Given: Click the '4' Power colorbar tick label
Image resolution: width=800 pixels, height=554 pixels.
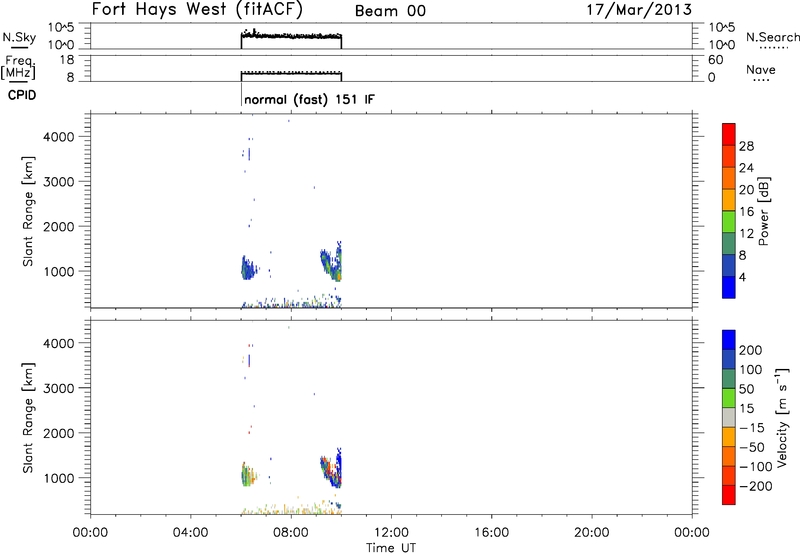Looking at the screenshot, I should 742,278.
